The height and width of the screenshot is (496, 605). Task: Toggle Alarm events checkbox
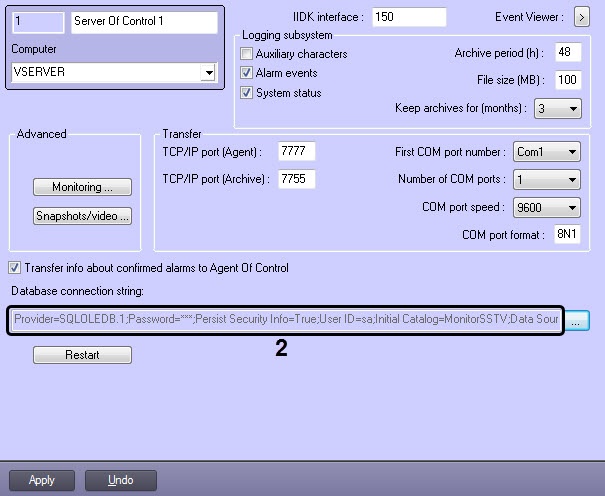pyautogui.click(x=246, y=73)
